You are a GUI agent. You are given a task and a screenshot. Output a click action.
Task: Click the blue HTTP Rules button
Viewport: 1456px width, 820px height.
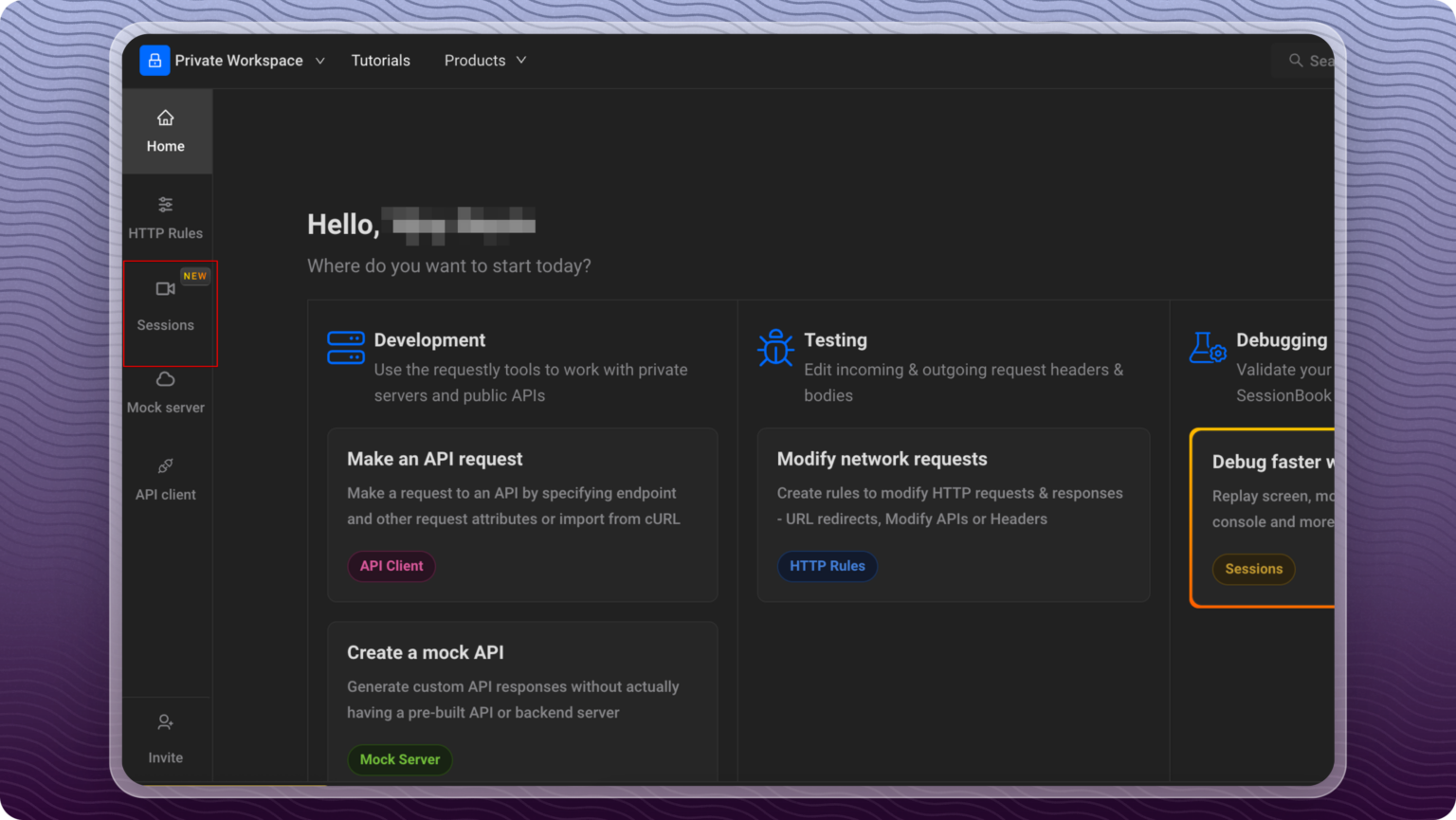tap(827, 566)
